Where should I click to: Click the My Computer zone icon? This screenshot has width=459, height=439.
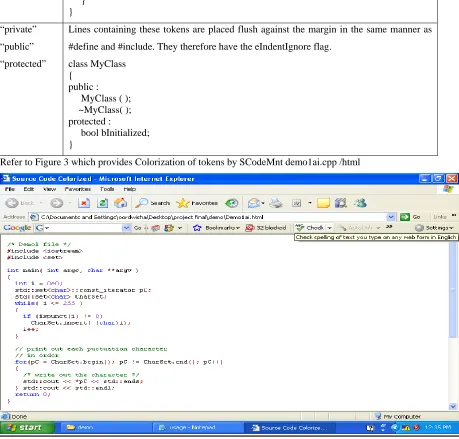click(378, 416)
